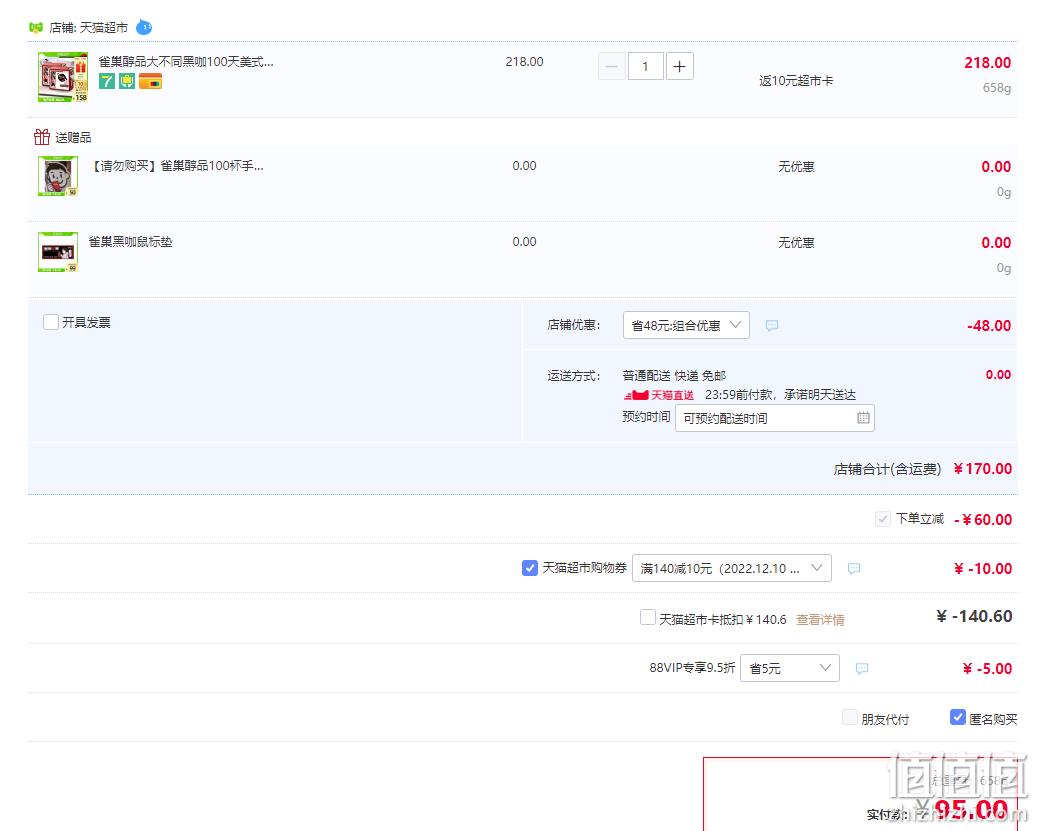Click the 88VIP专享9.5折 label
The width and height of the screenshot is (1037, 831).
pos(692,668)
